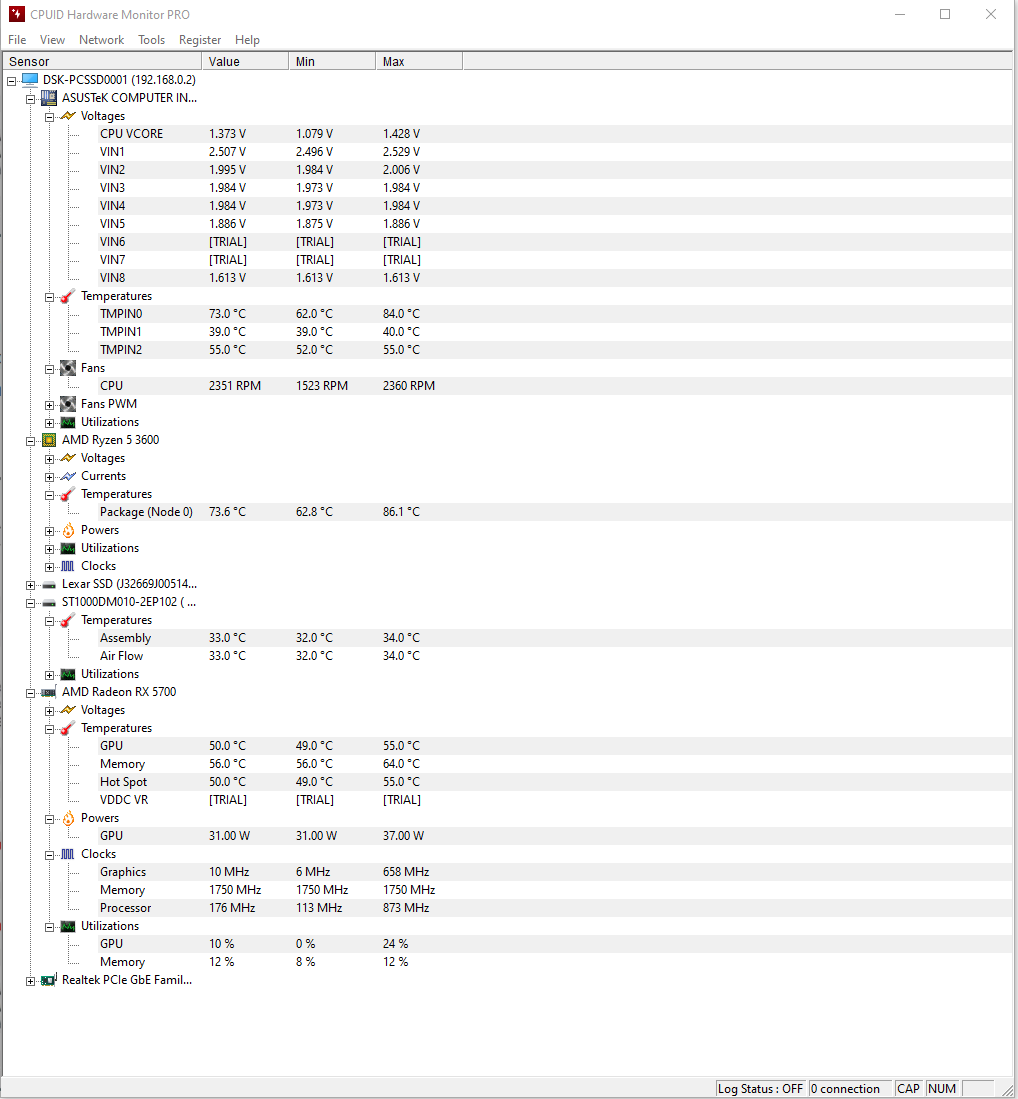Click graphics card icon beside AMD Radeon RX 5700
This screenshot has height=1099, width=1018.
pos(48,692)
